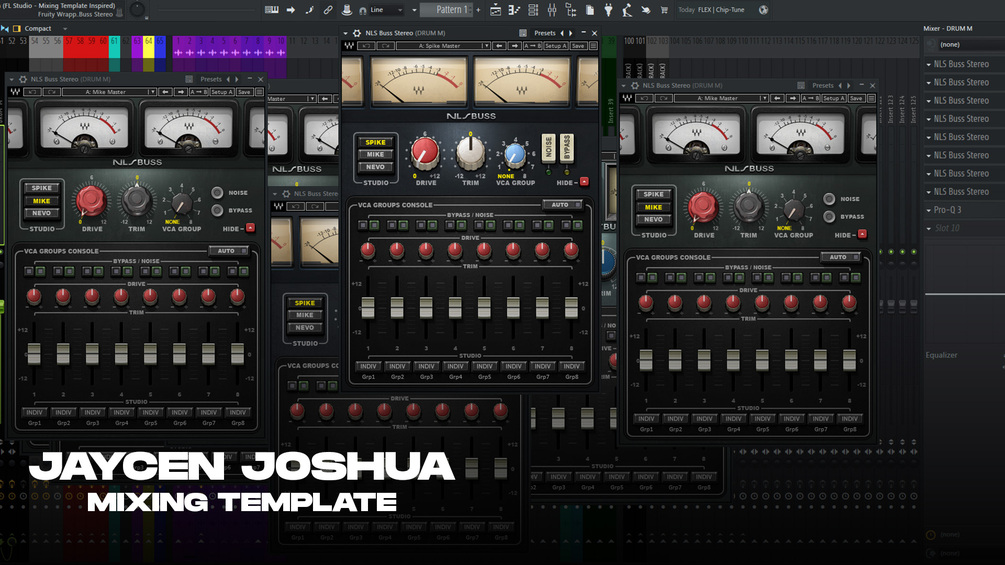Screen dimensions: 1005x565
Task: Open the Mixer view icon in toolbar
Action: [x=552, y=10]
